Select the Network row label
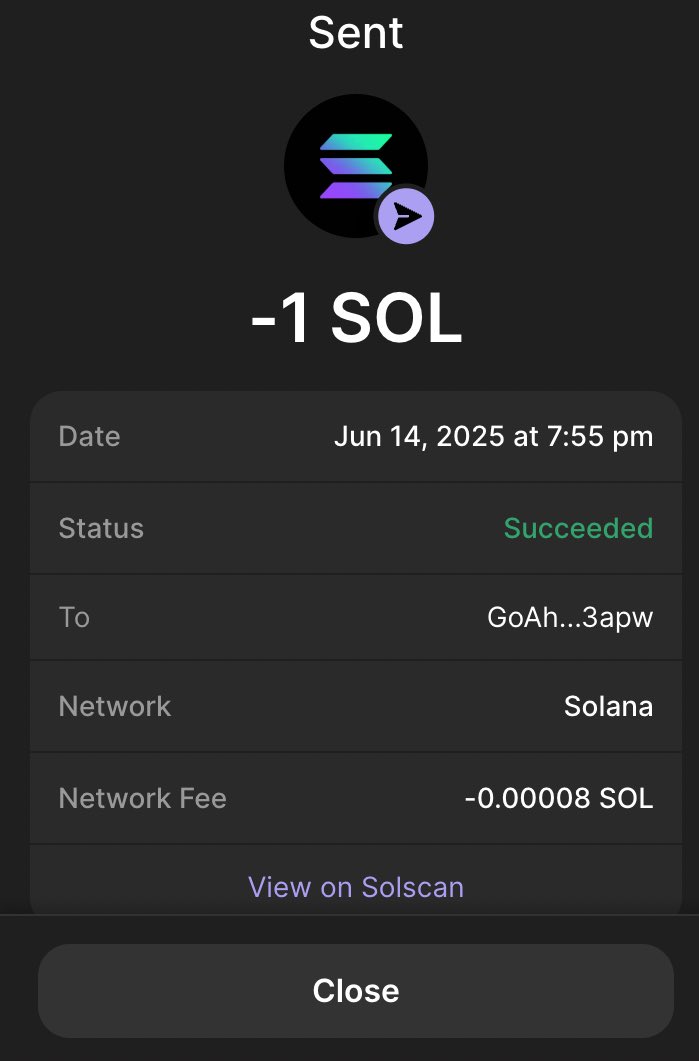Viewport: 699px width, 1061px height. [x=115, y=706]
